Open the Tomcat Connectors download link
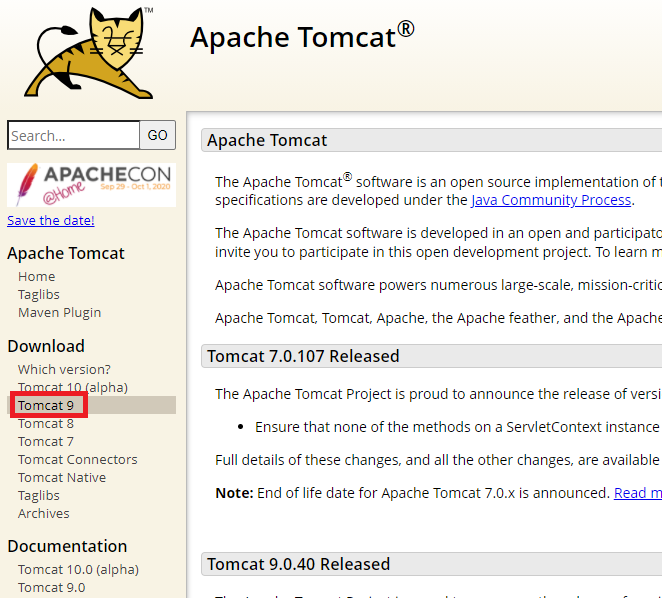Viewport: 662px width, 598px height. (x=78, y=459)
